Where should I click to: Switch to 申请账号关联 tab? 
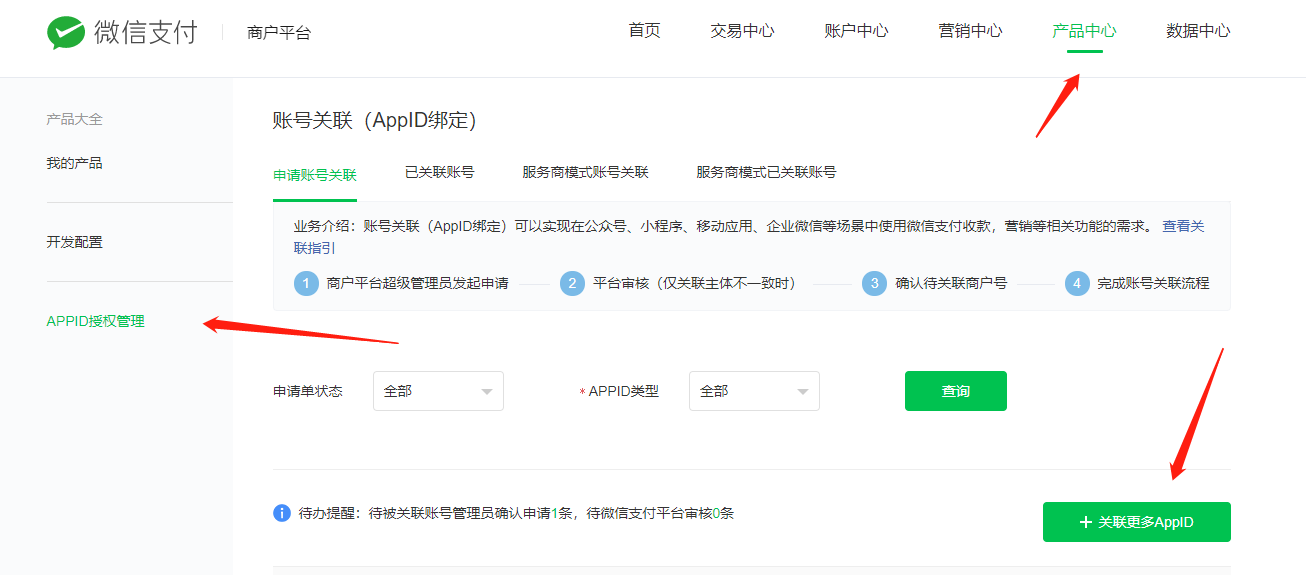tap(315, 174)
